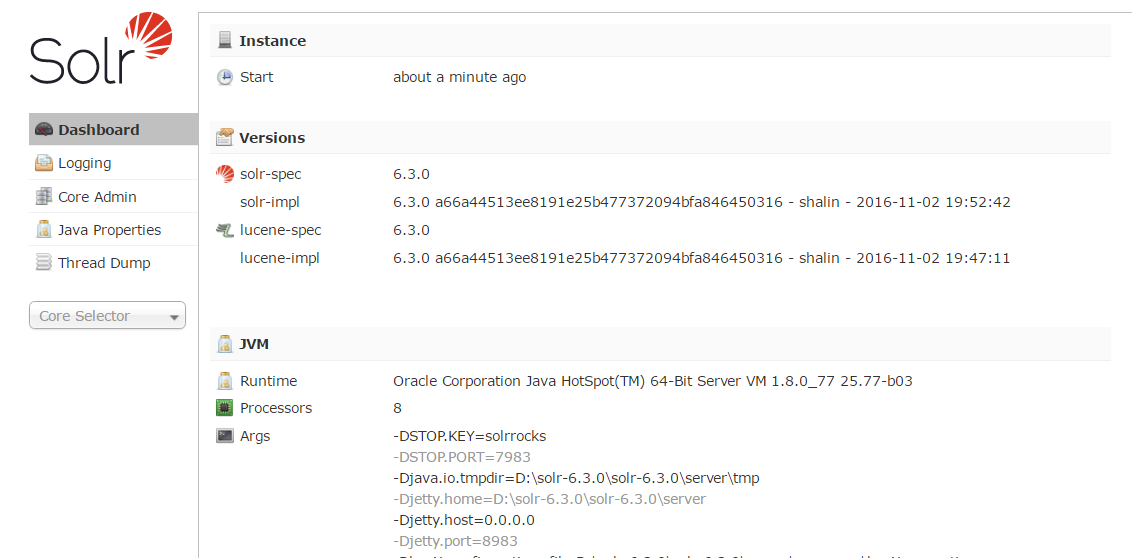Click the lucene-spec label

281,230
